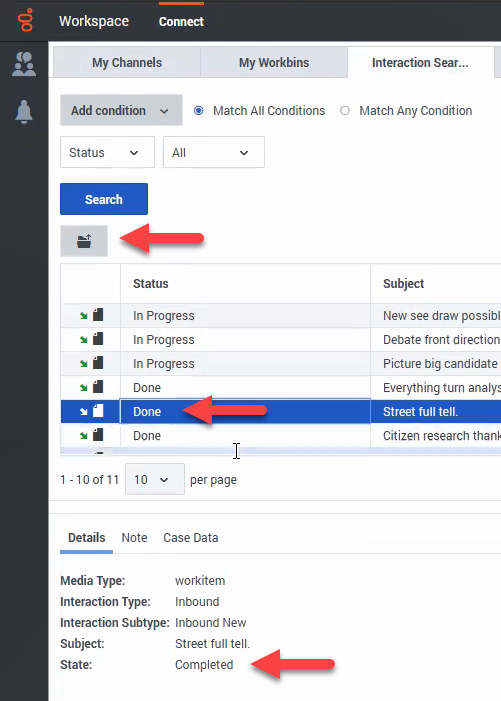The image size is (501, 701).
Task: Switch to My Channels tab
Action: click(127, 63)
